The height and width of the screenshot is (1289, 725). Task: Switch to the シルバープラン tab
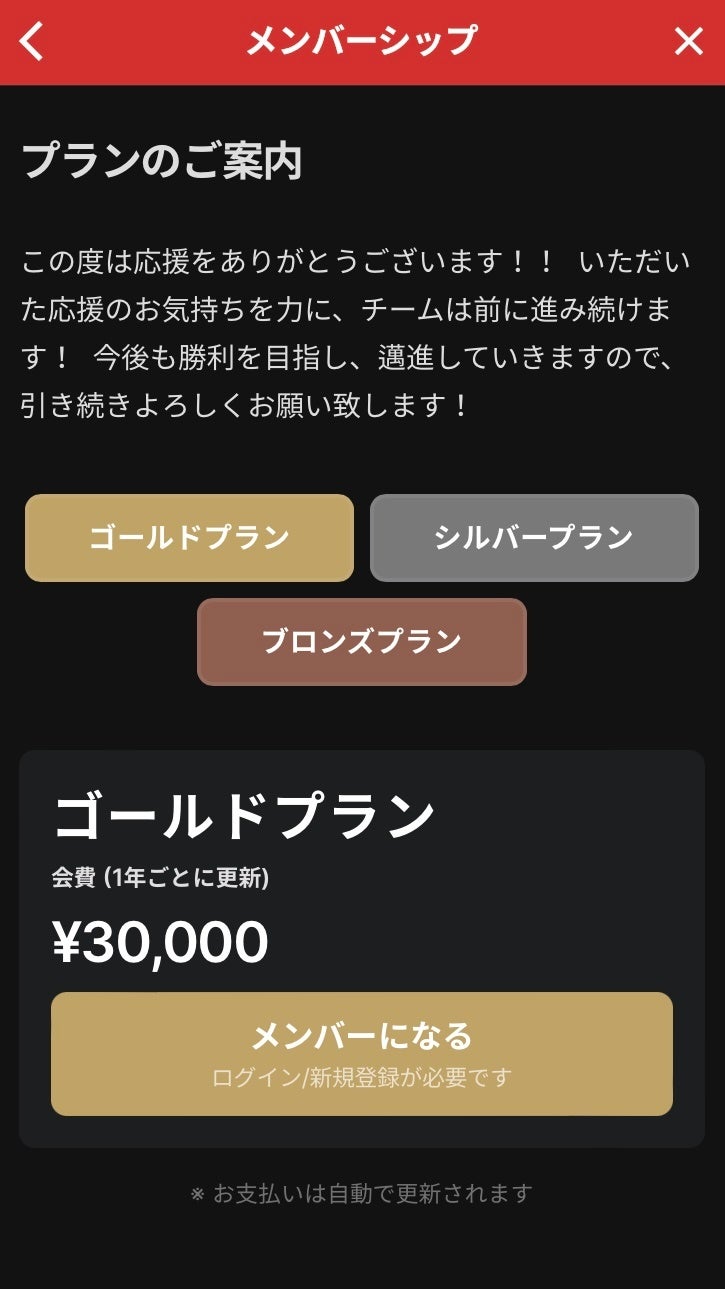(534, 538)
